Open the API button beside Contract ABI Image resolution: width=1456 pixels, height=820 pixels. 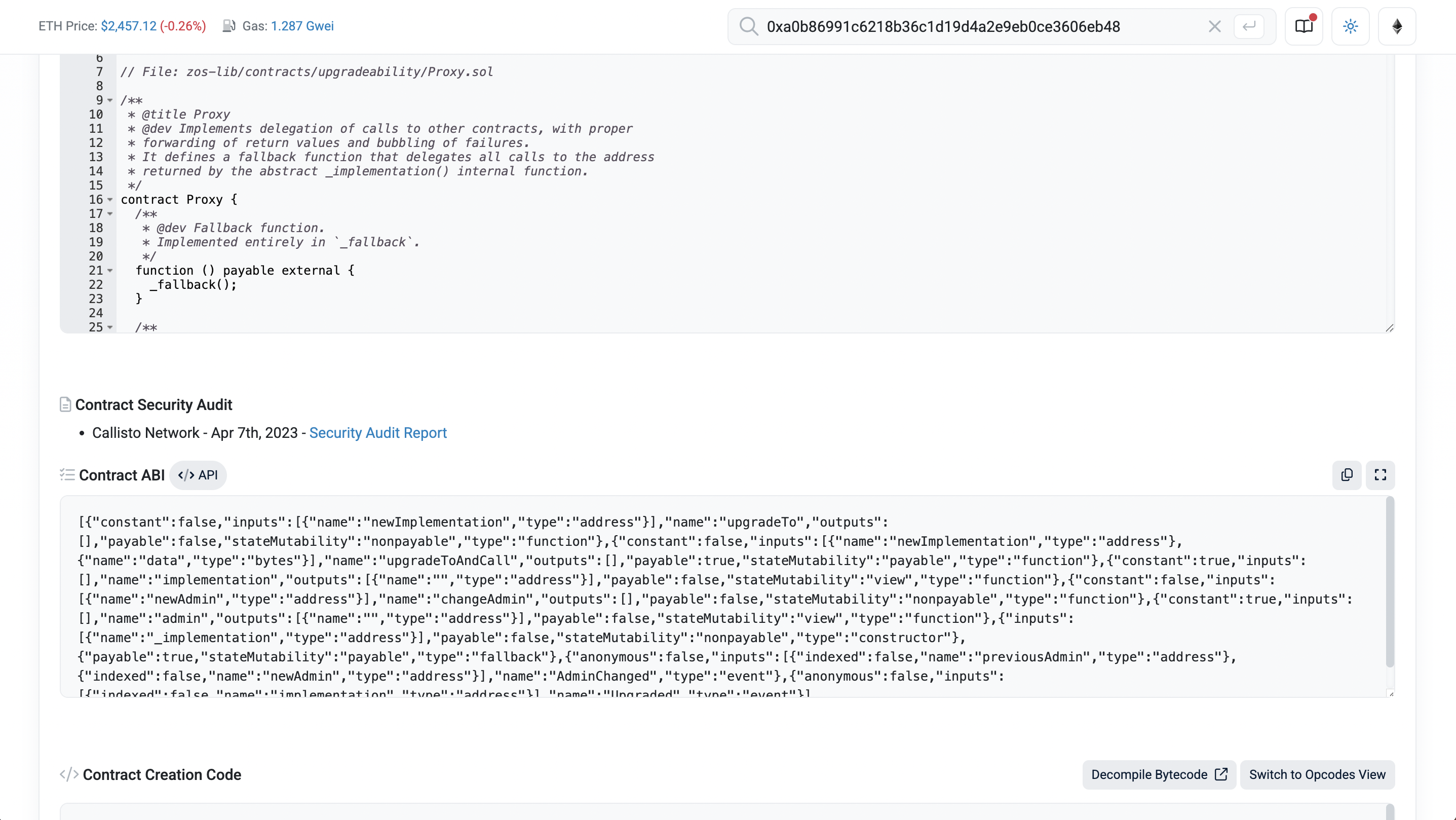tap(198, 475)
